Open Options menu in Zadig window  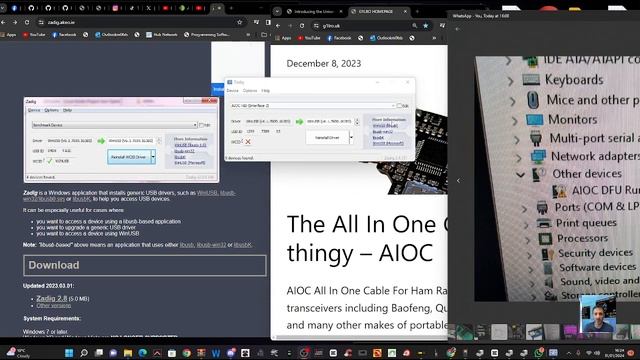tap(250, 91)
